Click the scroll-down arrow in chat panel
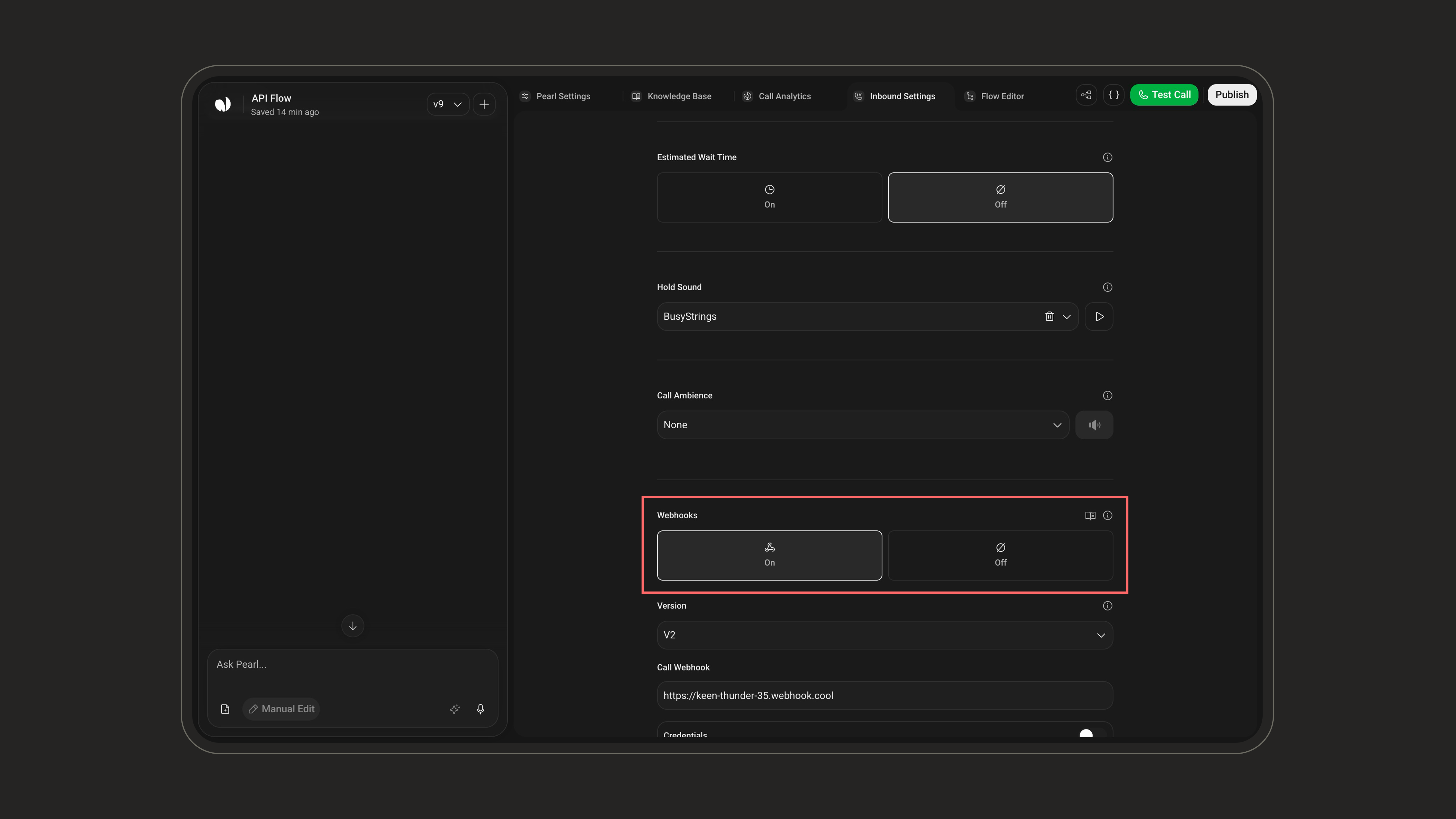This screenshot has height=819, width=1456. pyautogui.click(x=353, y=626)
